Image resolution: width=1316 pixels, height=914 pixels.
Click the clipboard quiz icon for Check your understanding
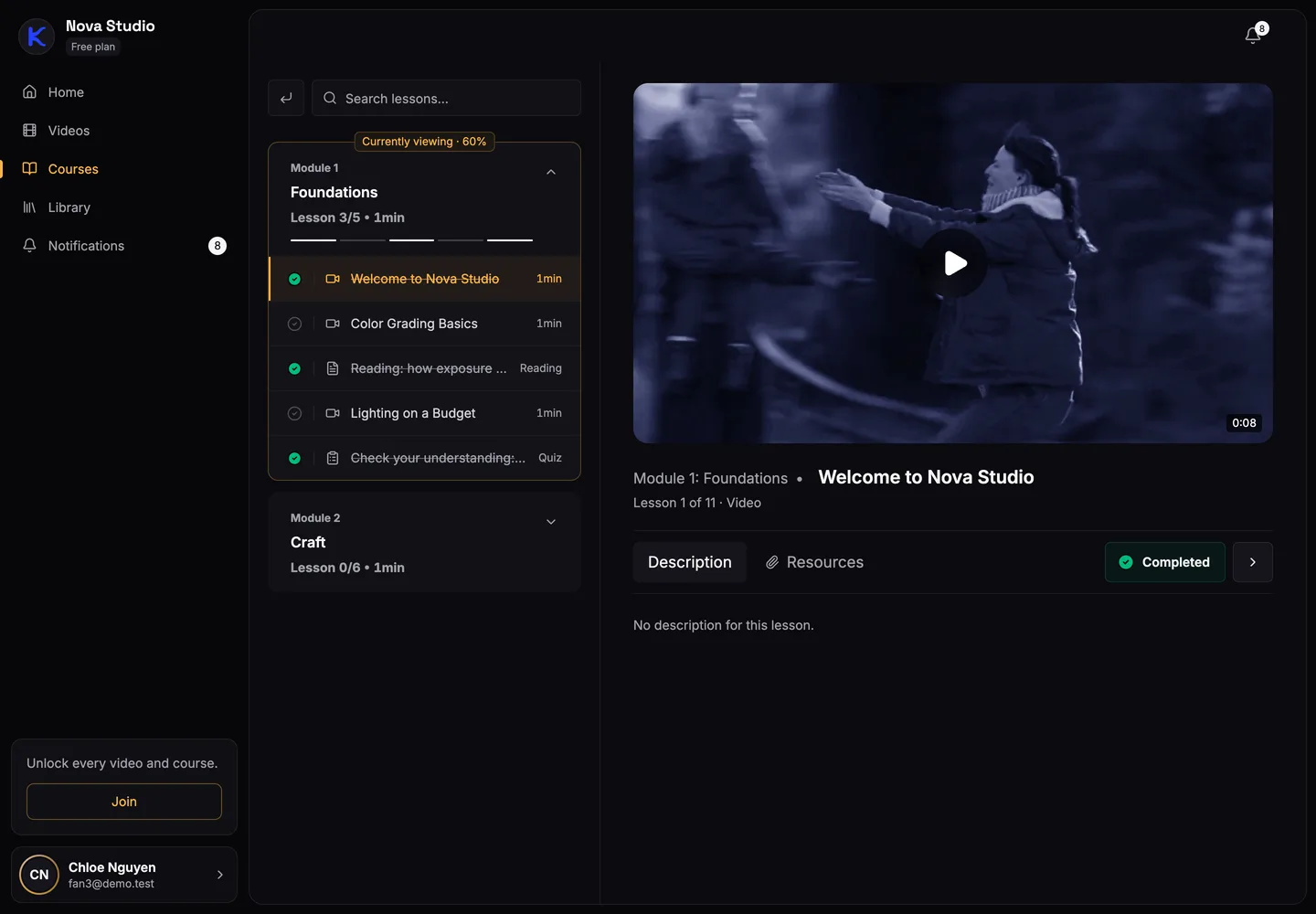tap(333, 458)
